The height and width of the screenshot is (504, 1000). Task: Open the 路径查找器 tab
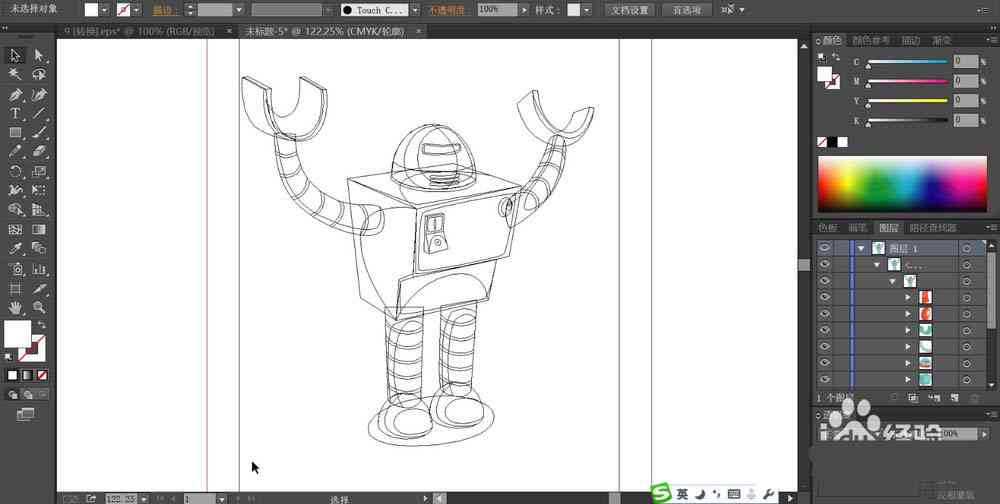[932, 228]
